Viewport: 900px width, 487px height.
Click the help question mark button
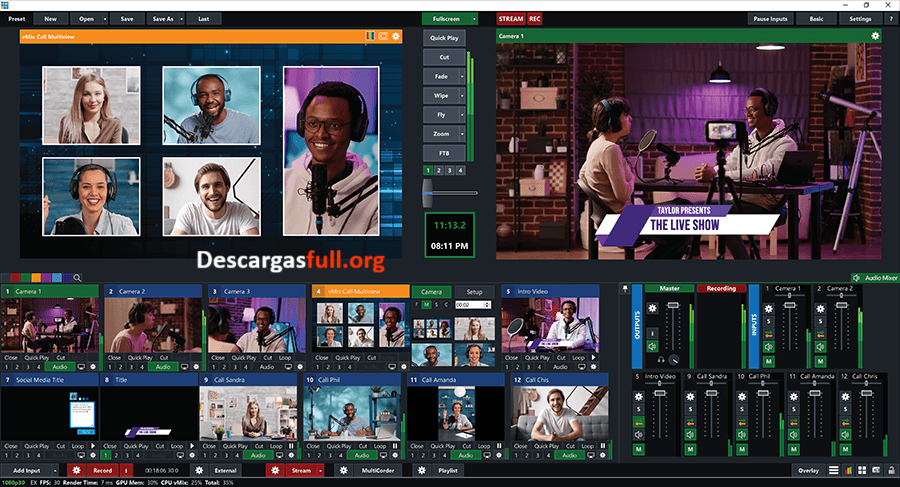pyautogui.click(x=891, y=19)
